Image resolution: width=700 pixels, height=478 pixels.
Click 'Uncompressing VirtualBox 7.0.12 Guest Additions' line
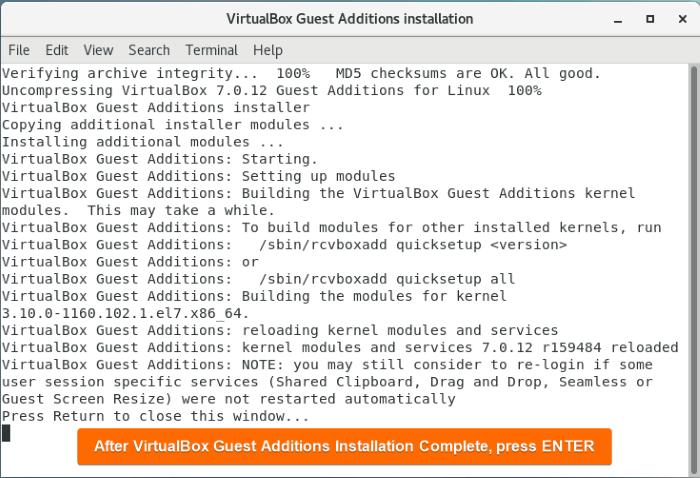(271, 91)
